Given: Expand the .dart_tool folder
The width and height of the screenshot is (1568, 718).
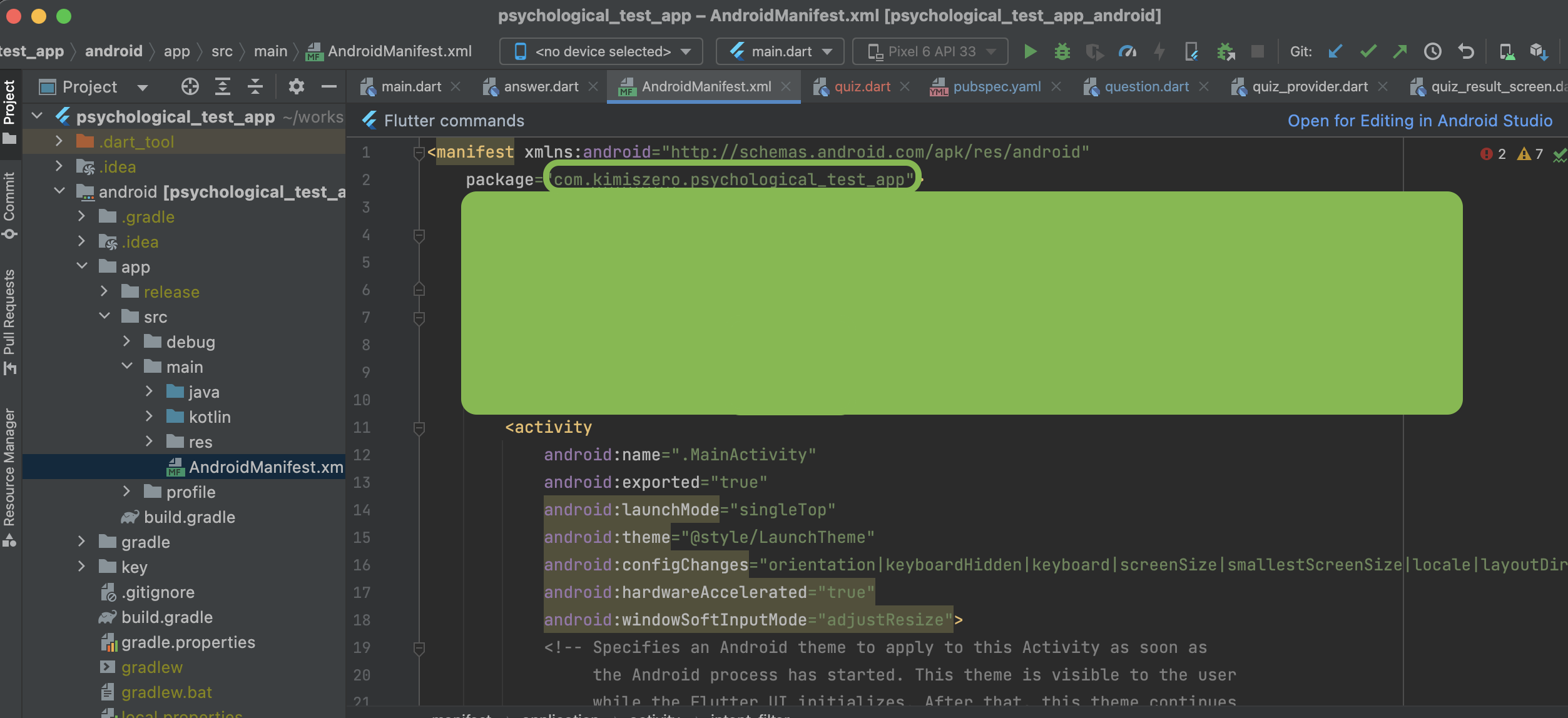Looking at the screenshot, I should pyautogui.click(x=59, y=141).
